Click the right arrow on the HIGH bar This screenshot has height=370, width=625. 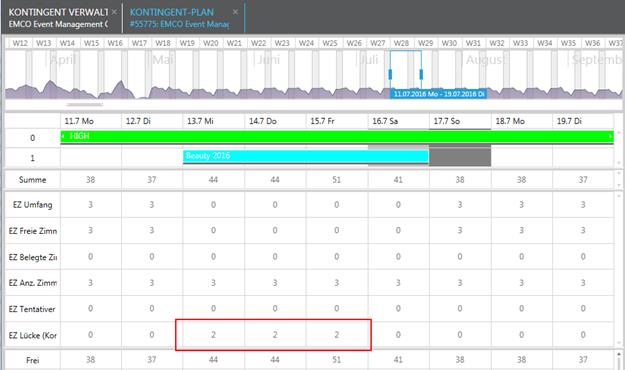coord(611,136)
